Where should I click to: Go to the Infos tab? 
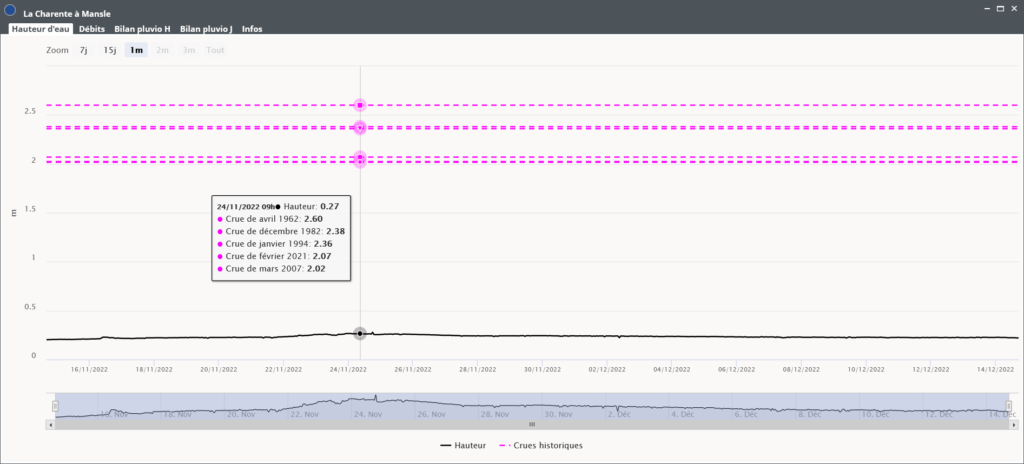coord(252,29)
